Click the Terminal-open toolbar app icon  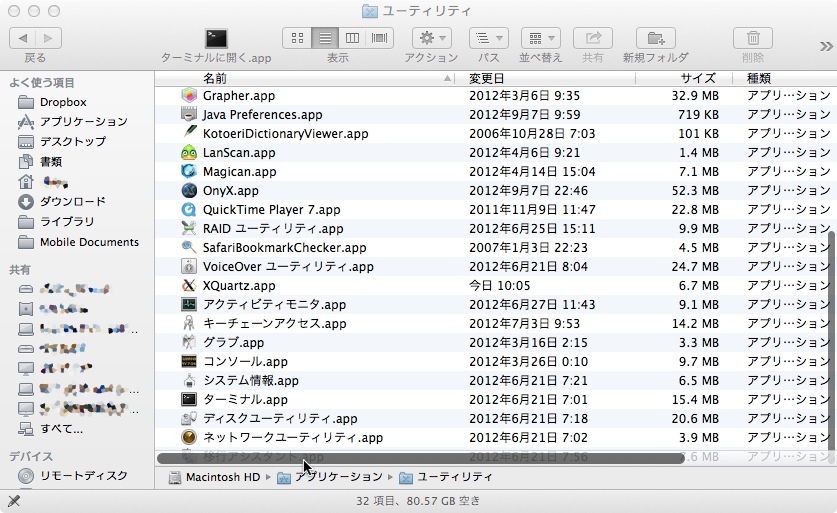click(216, 38)
